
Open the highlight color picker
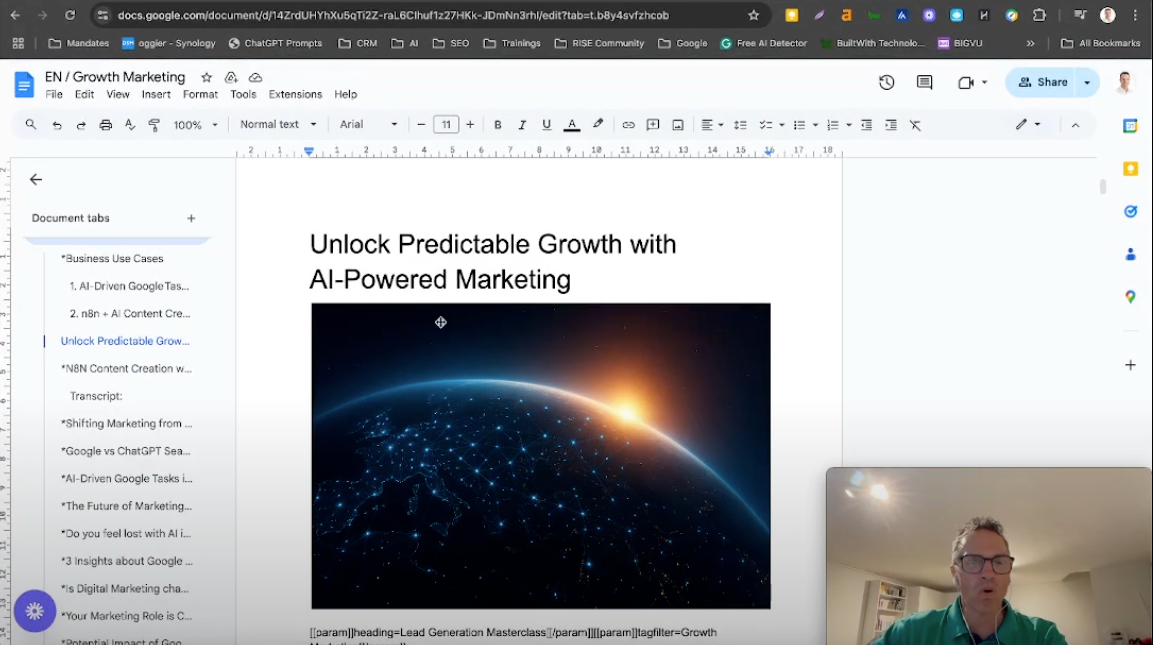coord(598,125)
